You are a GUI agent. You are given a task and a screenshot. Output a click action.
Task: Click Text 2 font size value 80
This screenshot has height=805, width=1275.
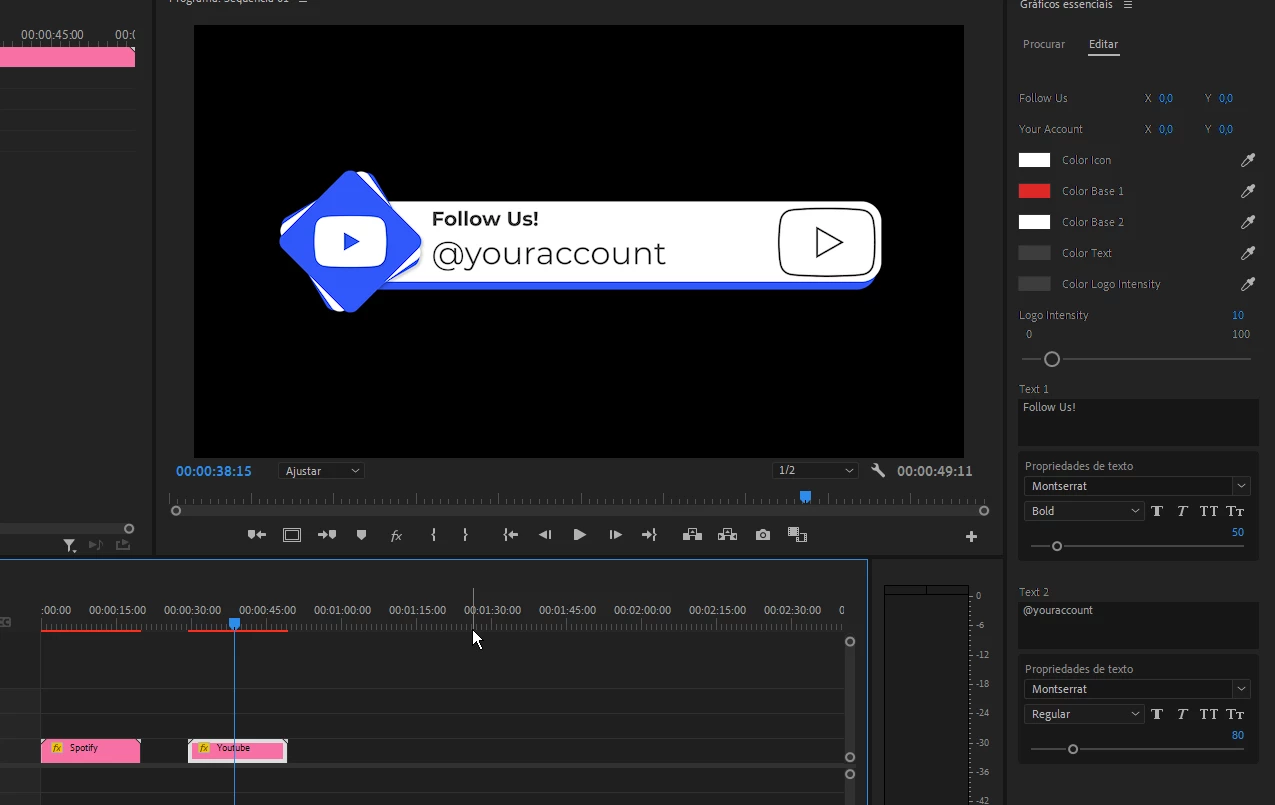(x=1238, y=735)
